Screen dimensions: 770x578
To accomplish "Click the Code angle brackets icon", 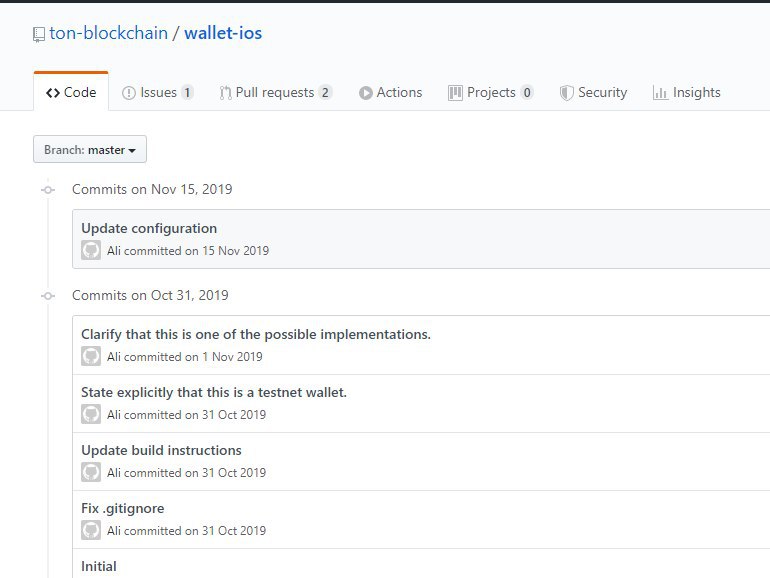I will pyautogui.click(x=53, y=93).
